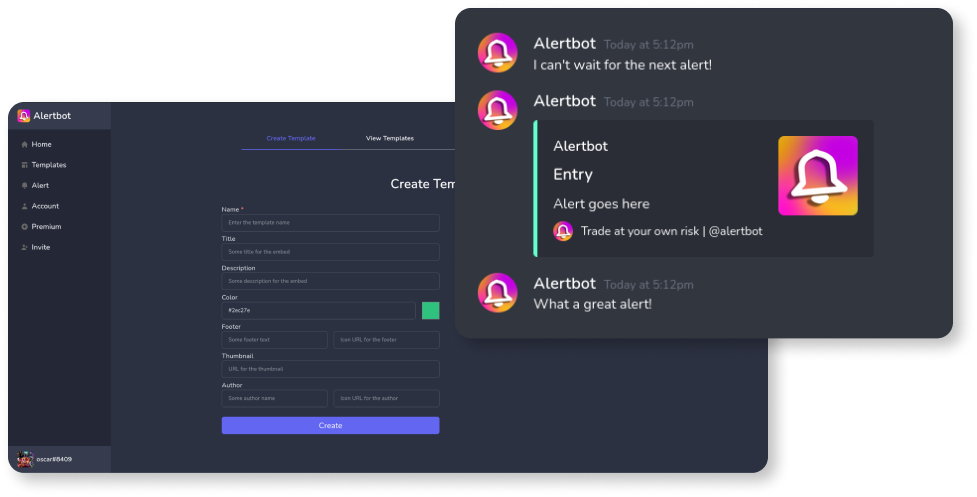977x497 pixels.
Task: Focus the footer icon URL field
Action: [x=386, y=339]
